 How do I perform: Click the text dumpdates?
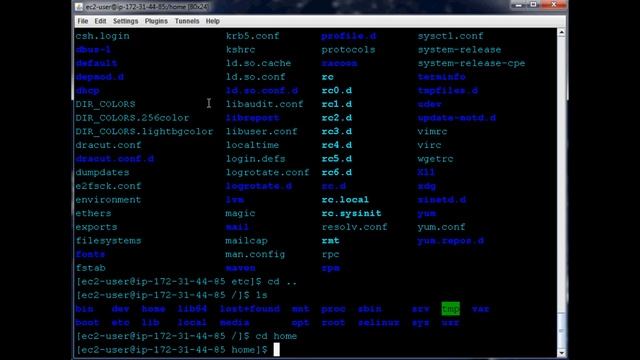coord(102,172)
